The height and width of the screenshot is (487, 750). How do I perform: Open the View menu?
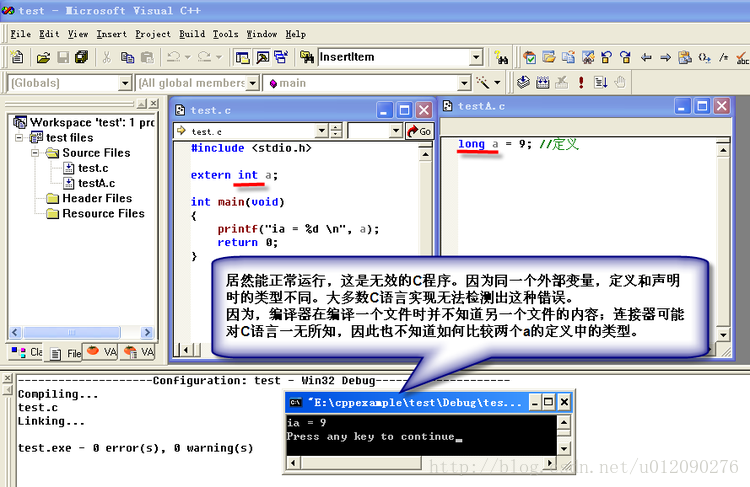click(x=78, y=34)
